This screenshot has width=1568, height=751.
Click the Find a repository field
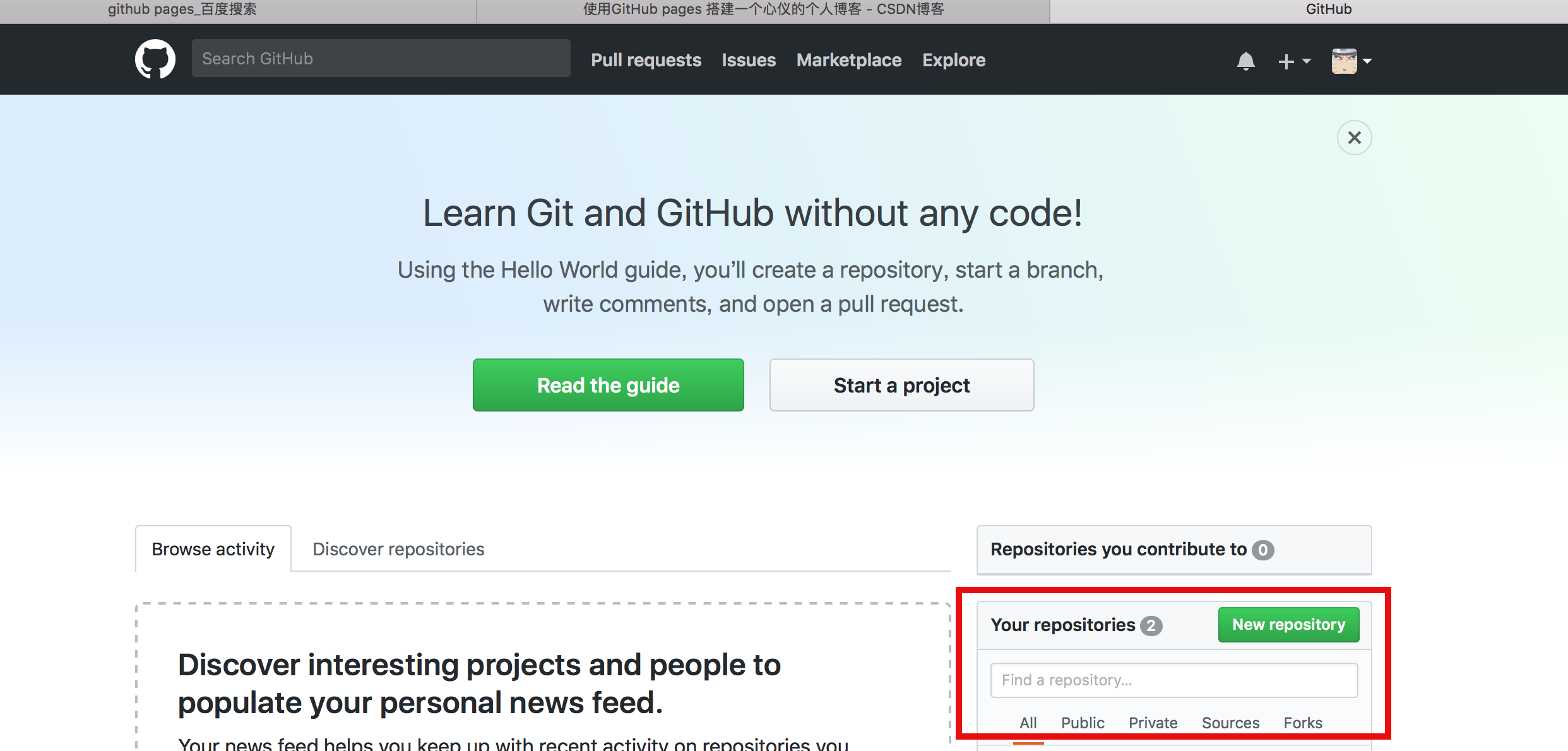(x=1173, y=680)
